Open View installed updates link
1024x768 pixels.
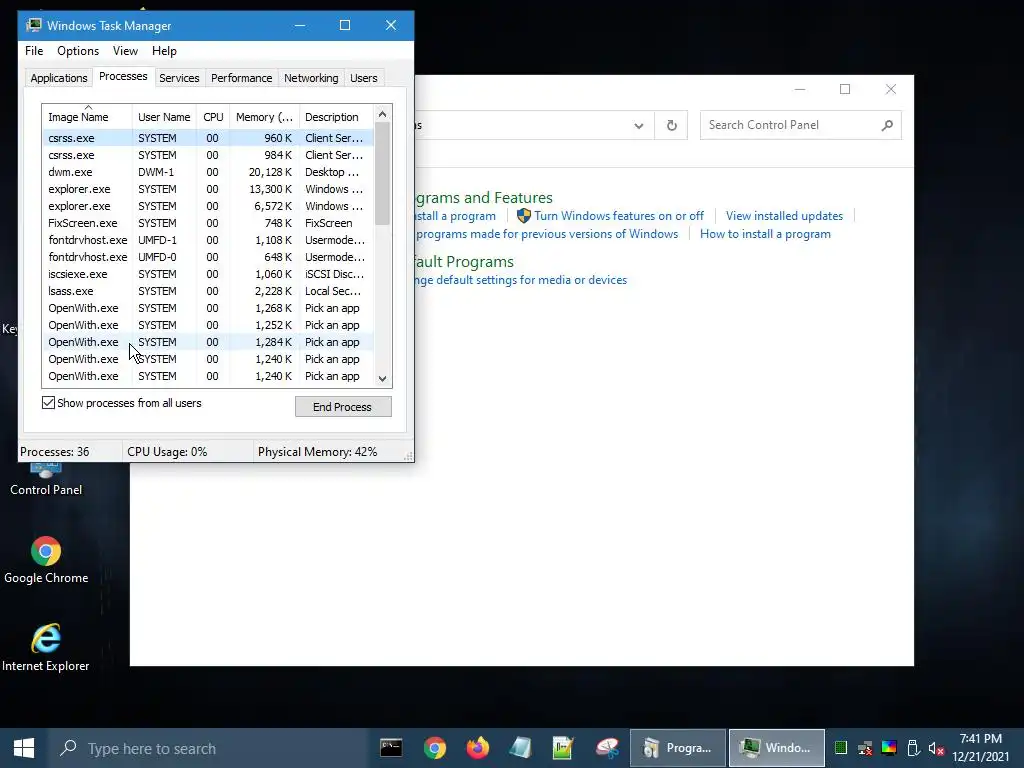click(x=784, y=216)
